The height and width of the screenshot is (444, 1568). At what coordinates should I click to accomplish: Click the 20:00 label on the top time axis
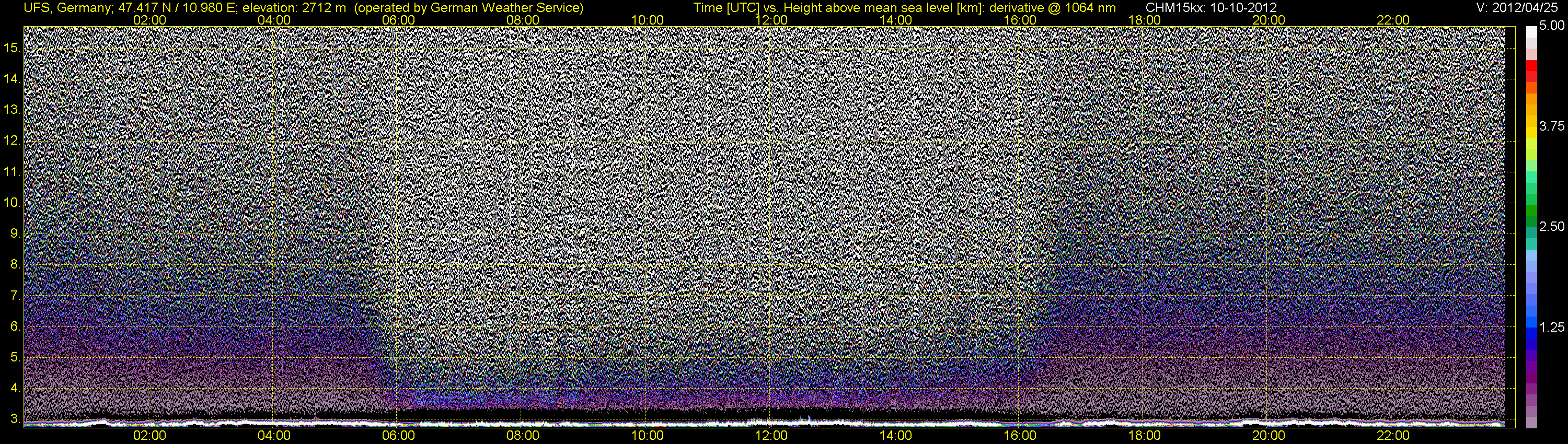tap(1269, 20)
